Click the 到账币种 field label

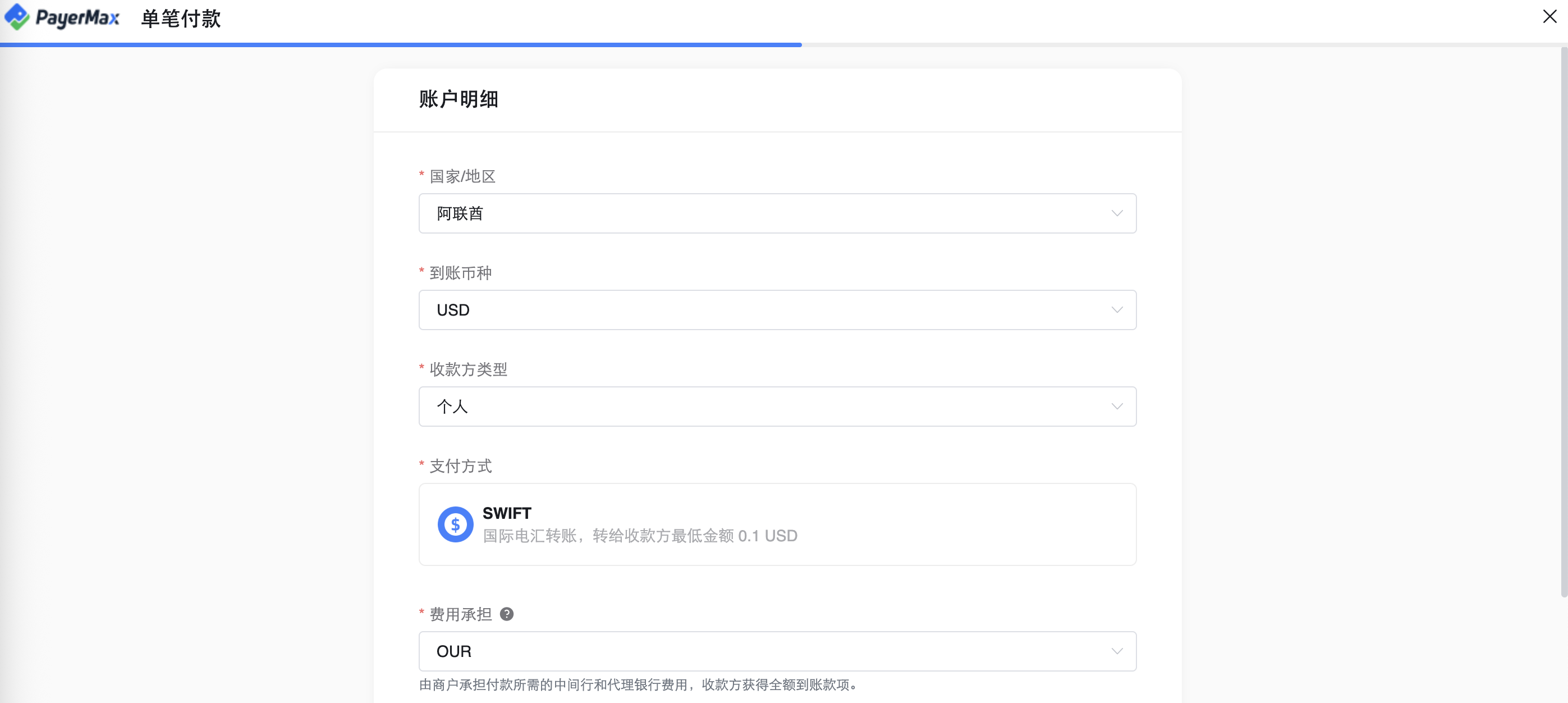pyautogui.click(x=461, y=273)
